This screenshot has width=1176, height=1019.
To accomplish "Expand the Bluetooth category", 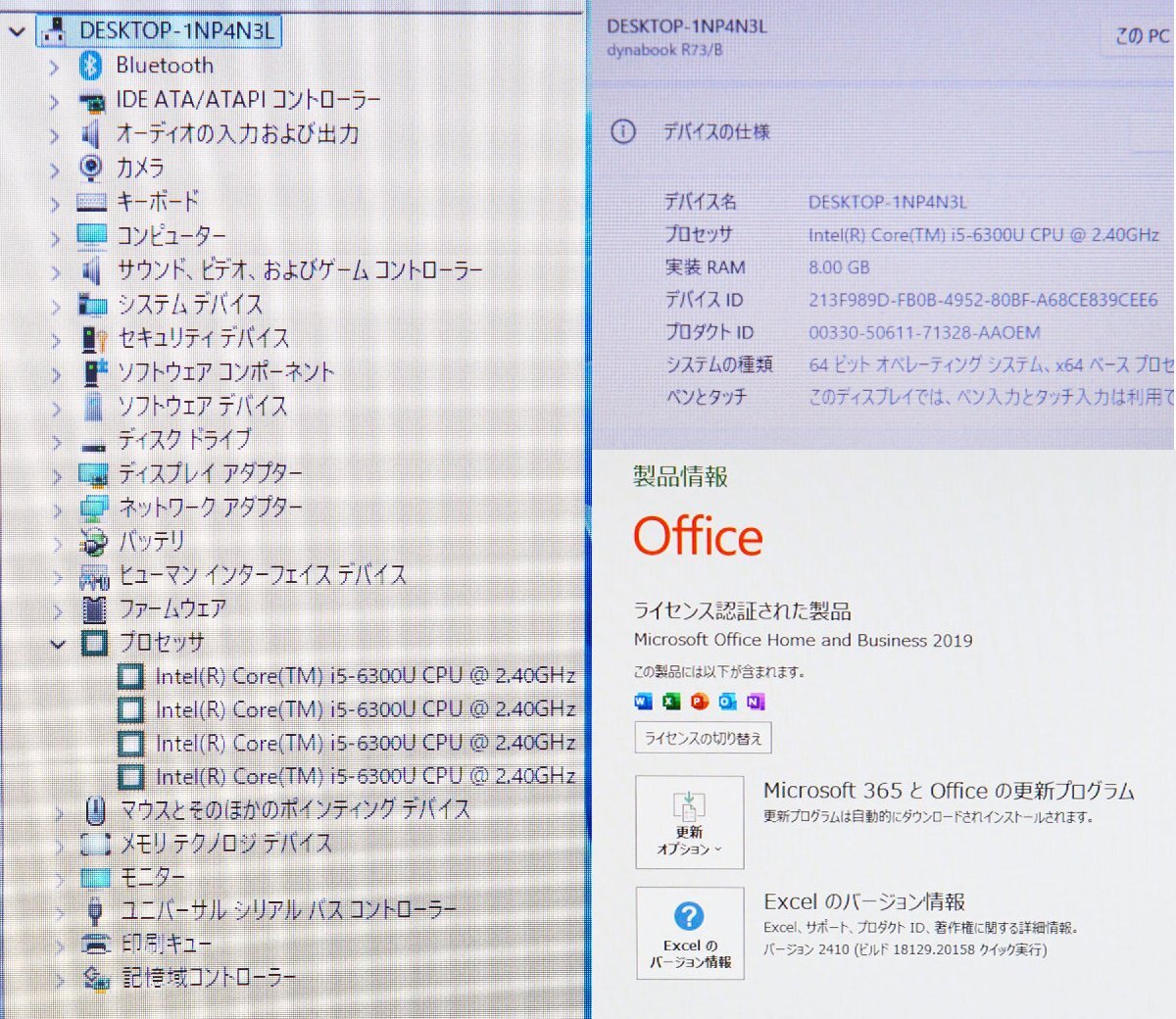I will (x=54, y=67).
